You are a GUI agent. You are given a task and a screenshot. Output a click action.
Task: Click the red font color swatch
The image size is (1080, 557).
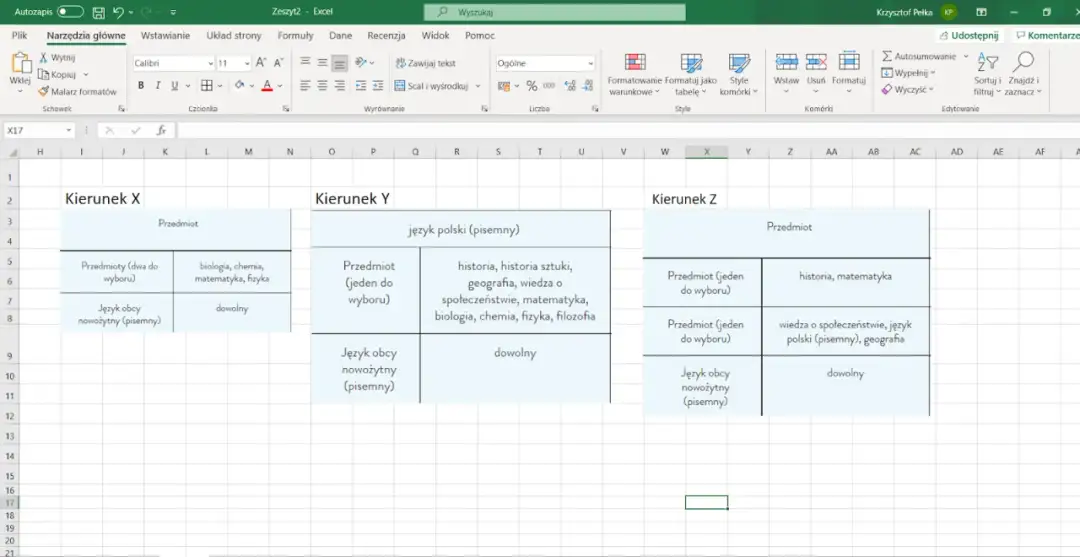tap(267, 86)
